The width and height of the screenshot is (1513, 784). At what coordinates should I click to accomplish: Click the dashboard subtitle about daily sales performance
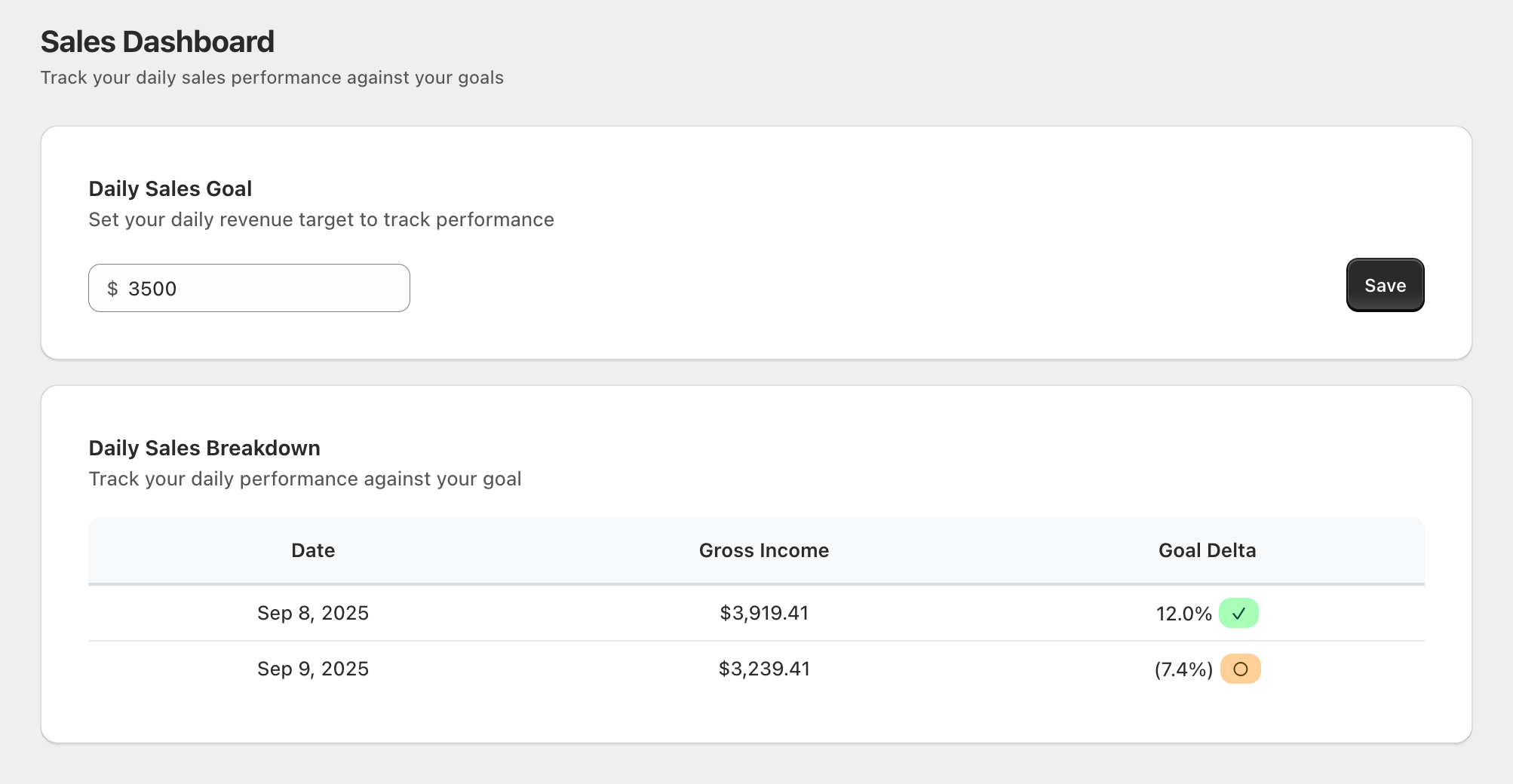pyautogui.click(x=272, y=78)
